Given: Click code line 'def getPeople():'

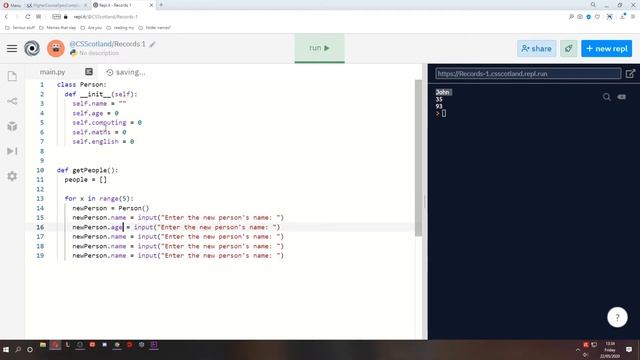Looking at the screenshot, I should coord(87,170).
